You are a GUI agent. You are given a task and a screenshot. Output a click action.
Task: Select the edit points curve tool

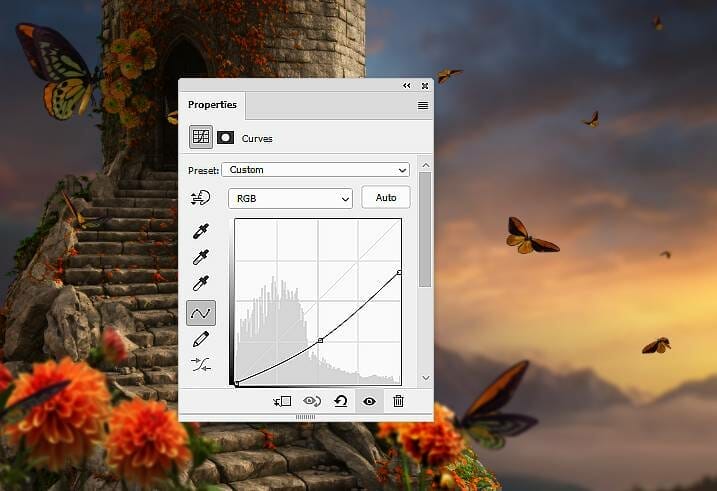coord(201,313)
